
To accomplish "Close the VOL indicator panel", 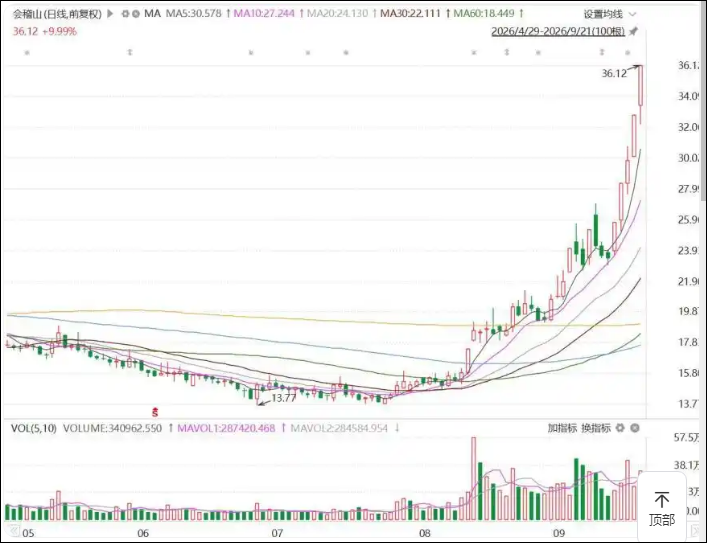I will point(635,428).
